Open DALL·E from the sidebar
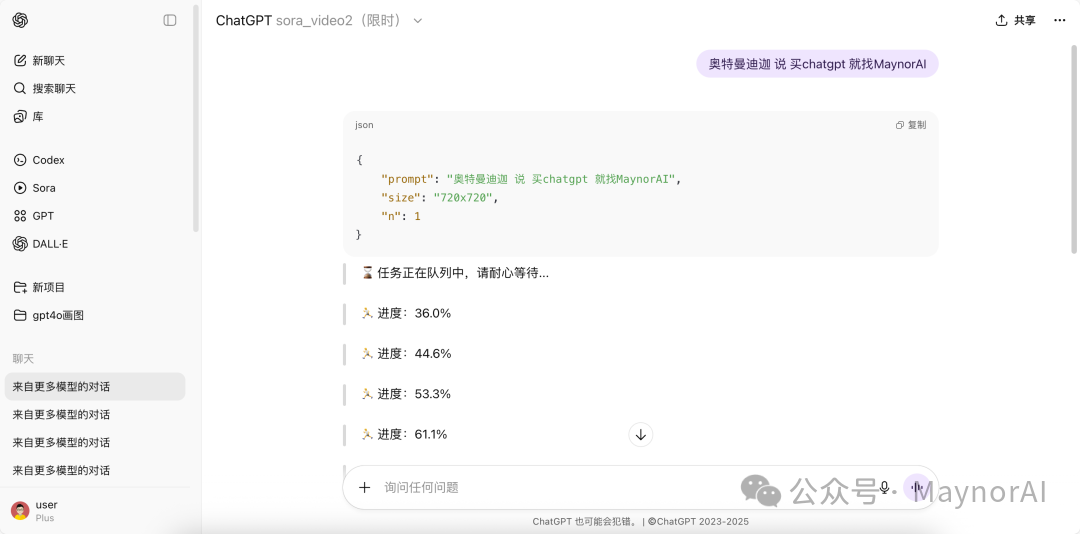This screenshot has width=1080, height=534. [95, 244]
